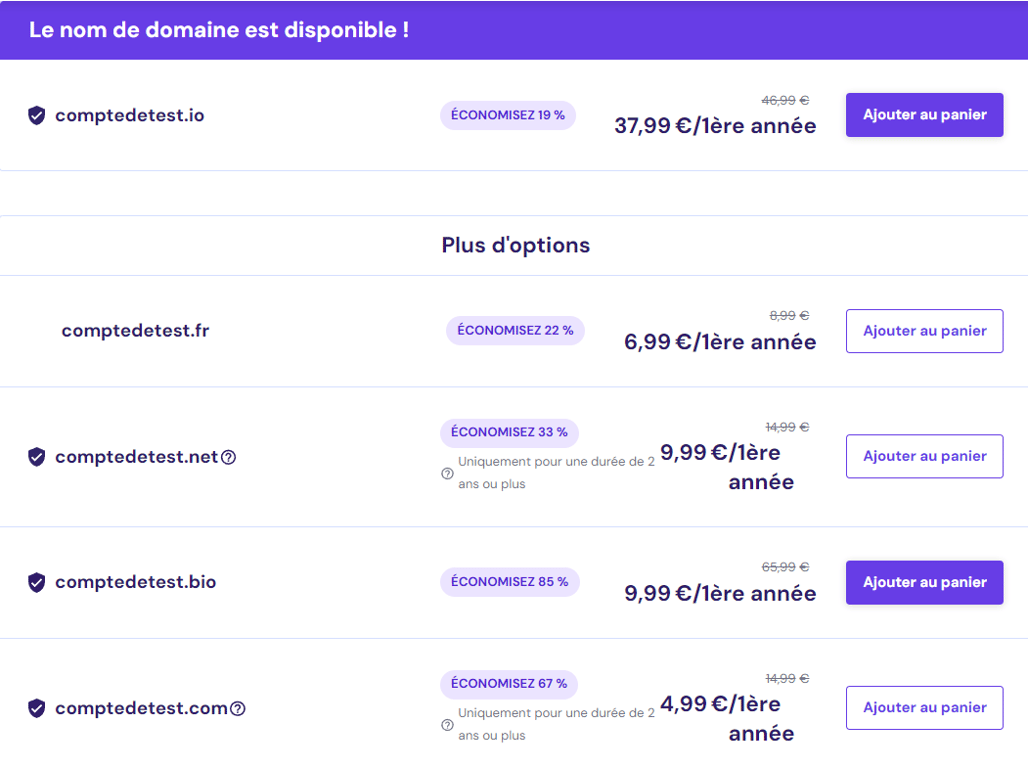Click the help icon near the .com duration note
Image resolution: width=1028 pixels, height=768 pixels.
click(x=446, y=723)
